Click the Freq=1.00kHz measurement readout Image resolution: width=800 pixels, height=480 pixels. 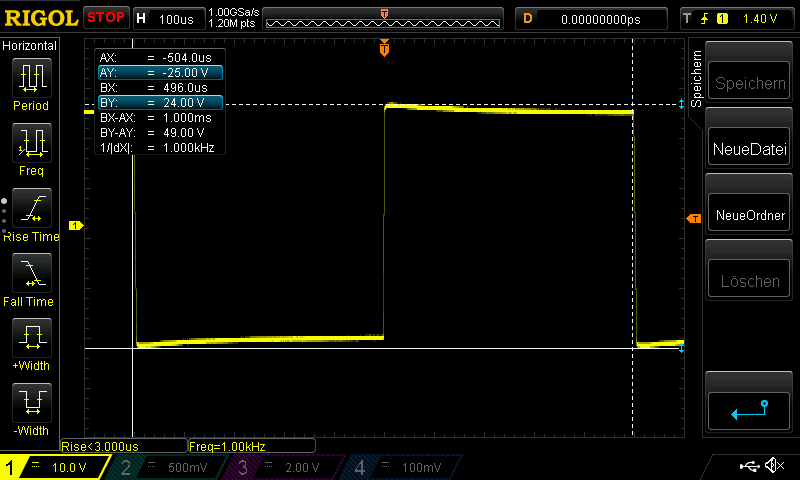coord(252,446)
